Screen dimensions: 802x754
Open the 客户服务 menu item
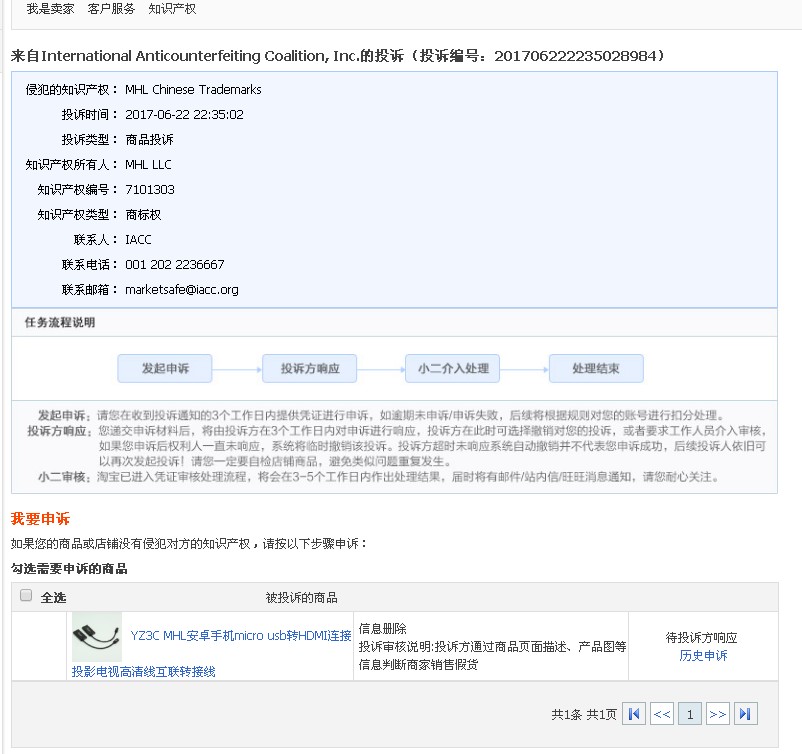click(111, 9)
